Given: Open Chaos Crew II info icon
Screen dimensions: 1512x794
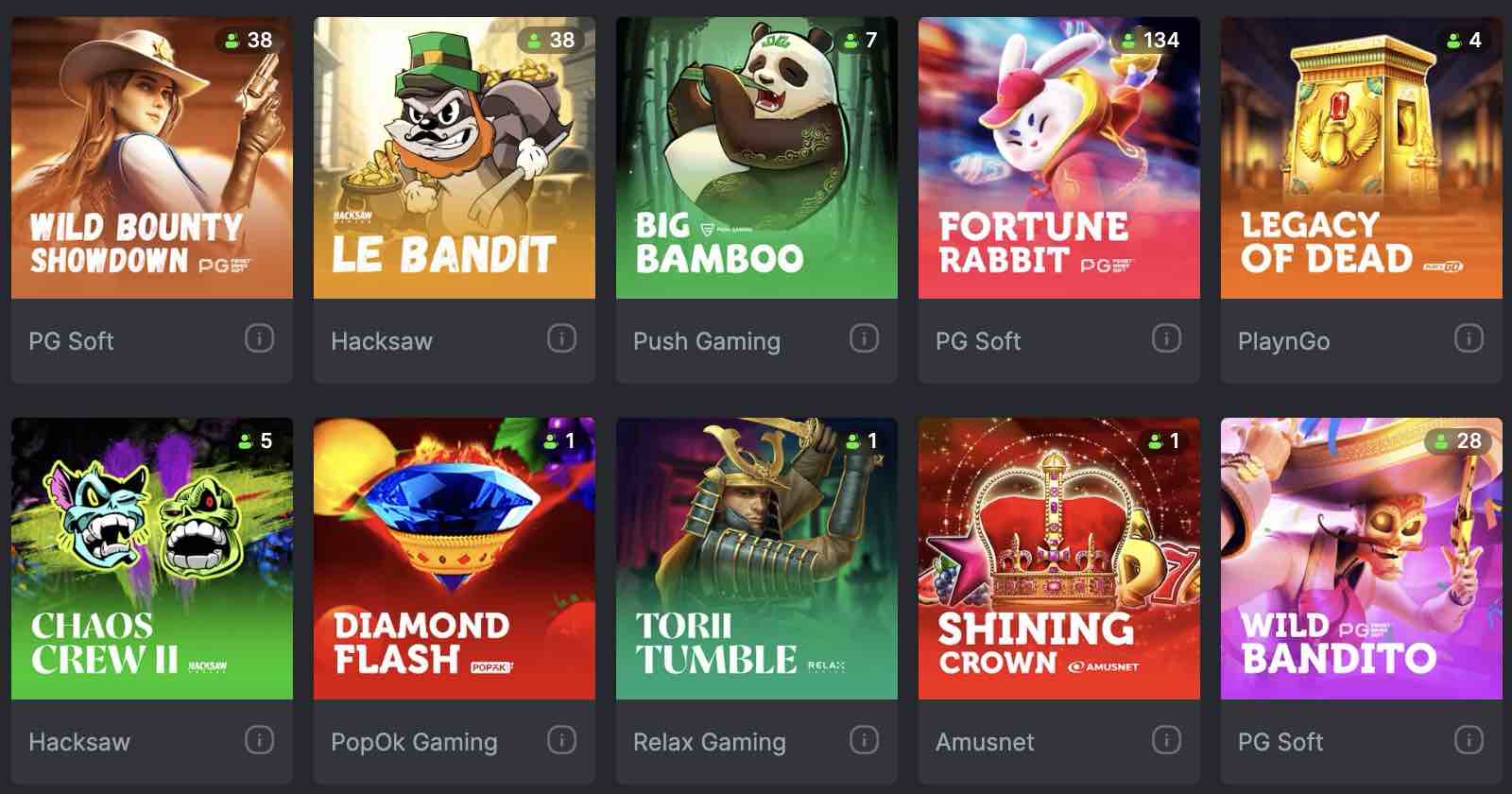Looking at the screenshot, I should click(x=259, y=739).
